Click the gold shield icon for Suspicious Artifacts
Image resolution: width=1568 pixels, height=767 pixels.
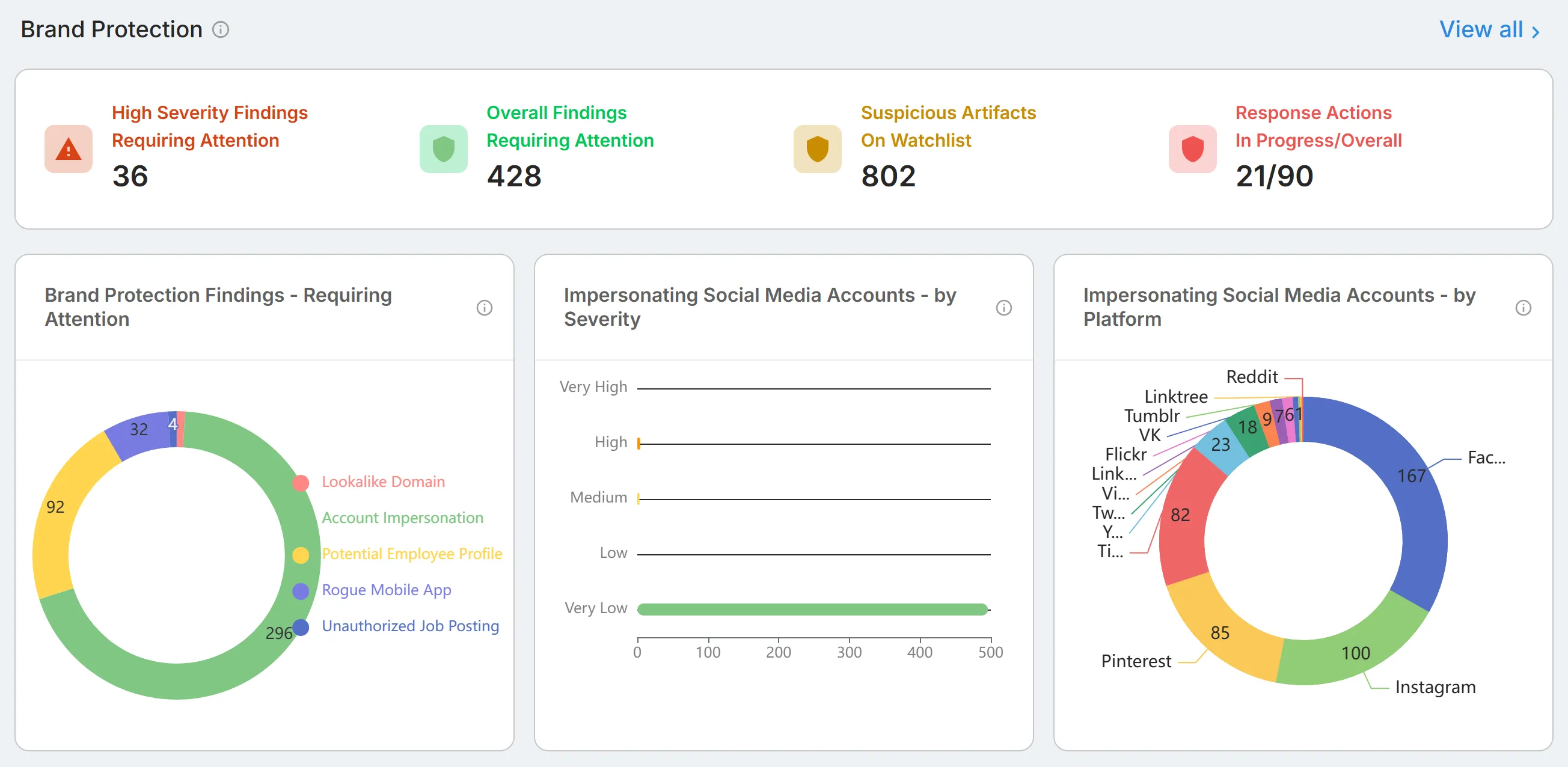tap(818, 149)
